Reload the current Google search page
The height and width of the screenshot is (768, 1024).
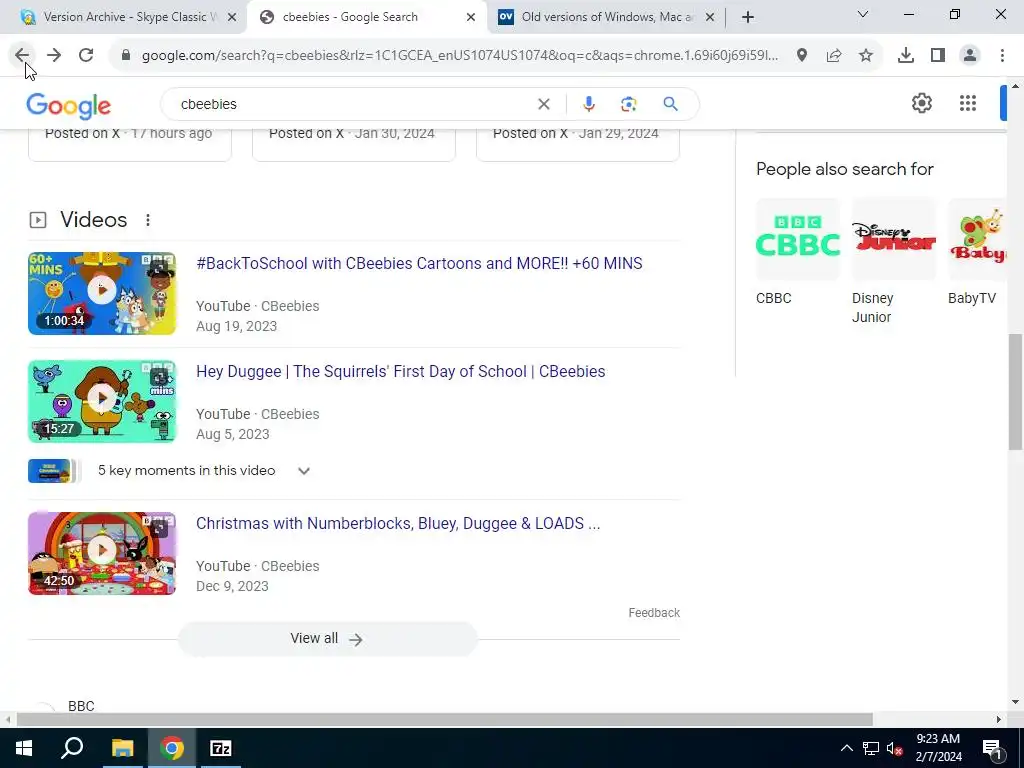86,56
